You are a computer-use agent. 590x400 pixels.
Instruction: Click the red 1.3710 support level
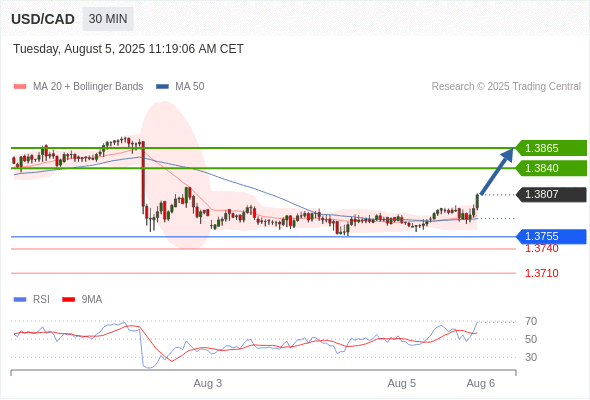click(x=541, y=273)
